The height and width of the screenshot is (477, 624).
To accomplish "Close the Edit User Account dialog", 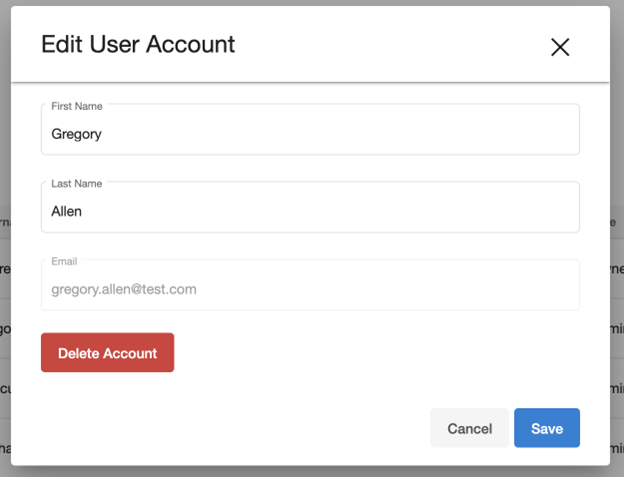I will (560, 47).
